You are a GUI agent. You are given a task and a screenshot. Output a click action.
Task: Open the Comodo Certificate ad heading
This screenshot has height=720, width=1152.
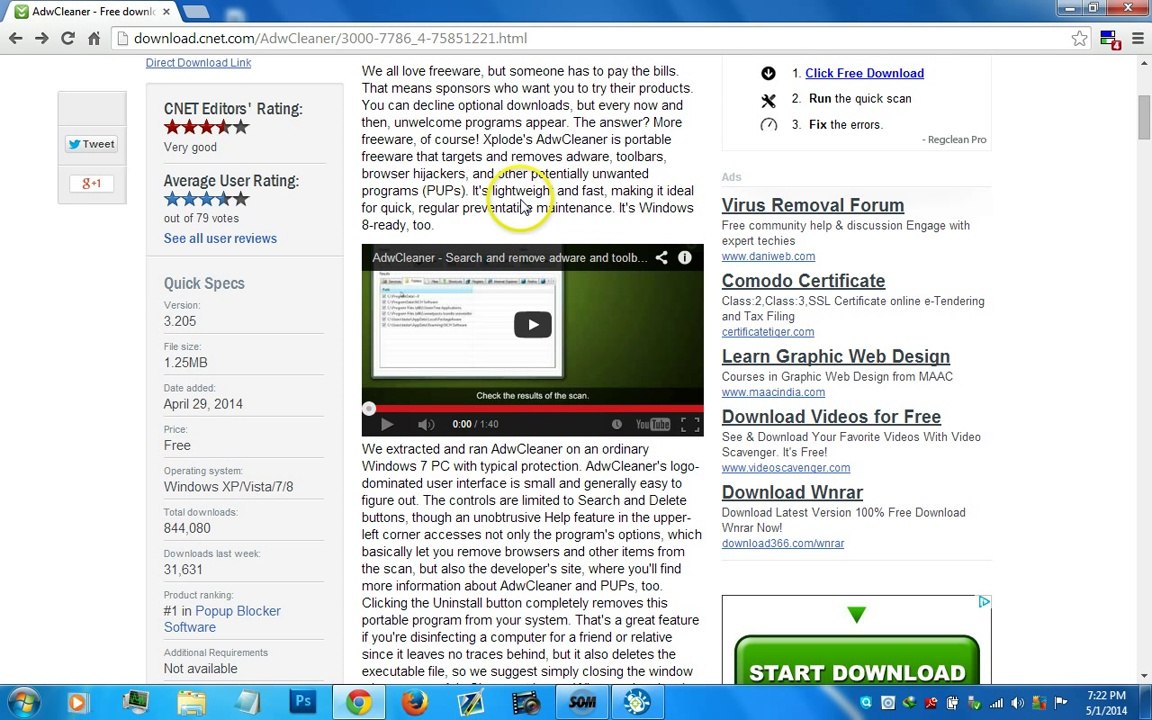[803, 281]
